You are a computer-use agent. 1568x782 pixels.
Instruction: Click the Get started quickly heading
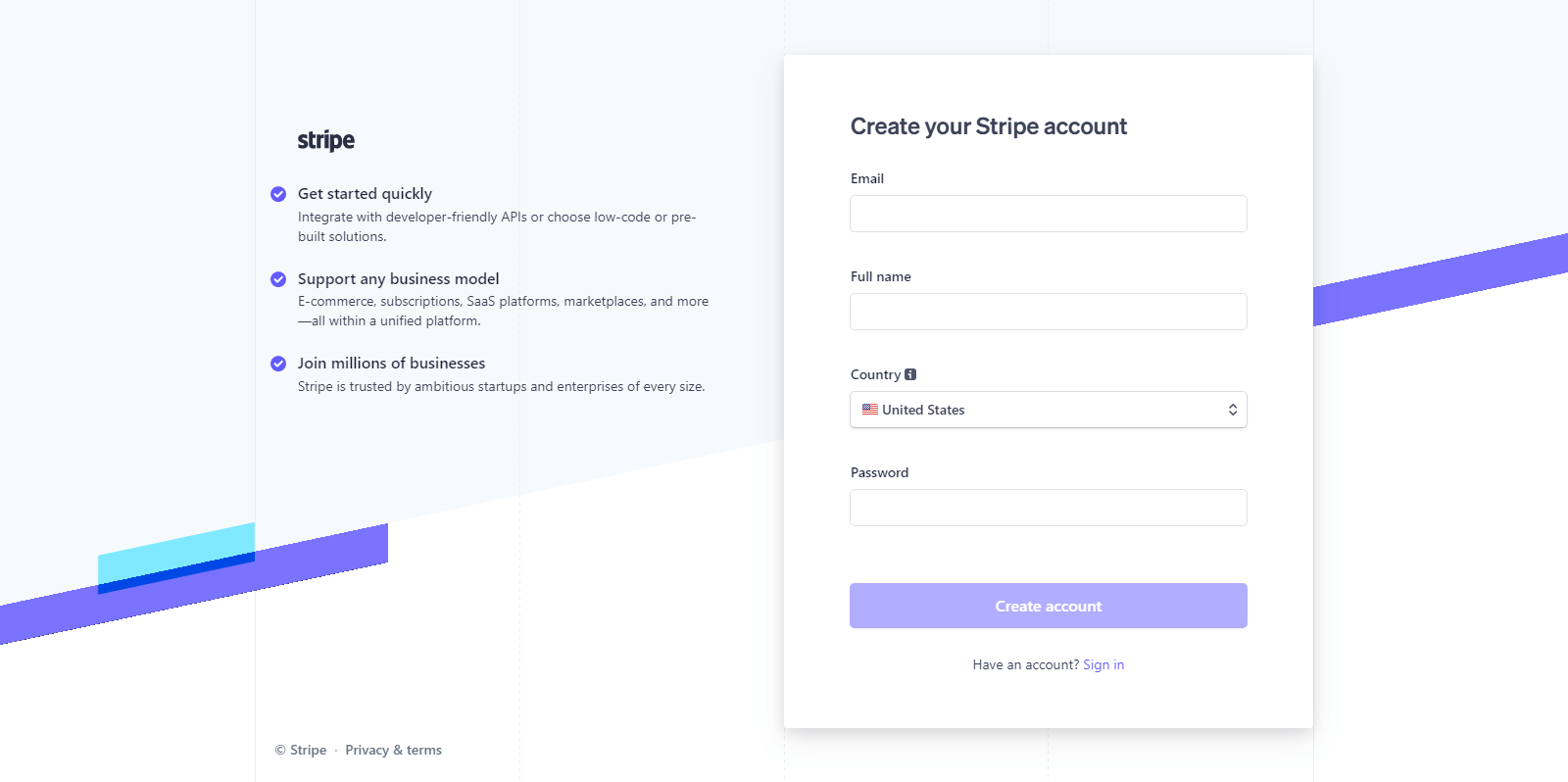point(365,194)
